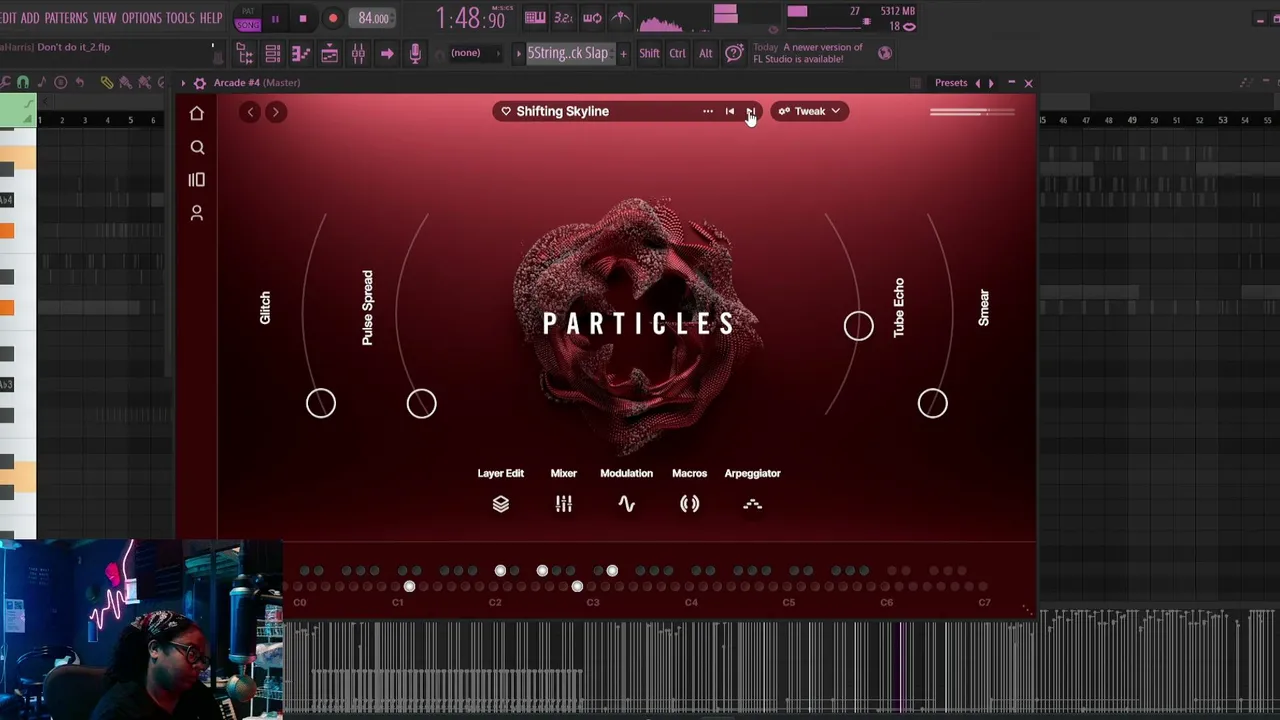The width and height of the screenshot is (1280, 720).
Task: Open the OPTIONS menu
Action: pyautogui.click(x=142, y=18)
